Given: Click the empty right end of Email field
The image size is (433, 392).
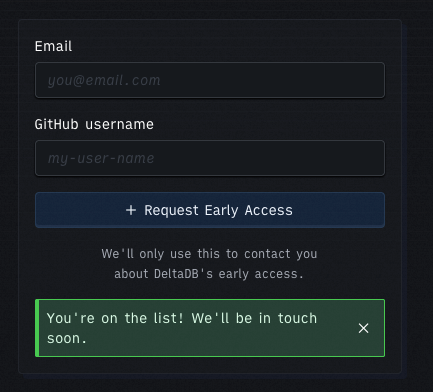Looking at the screenshot, I should click(x=333, y=80).
